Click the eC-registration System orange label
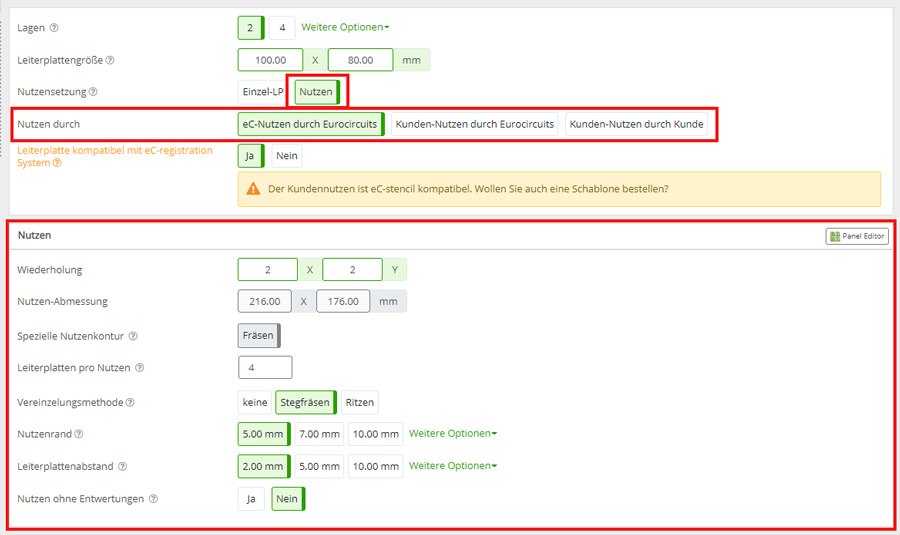 (x=115, y=156)
